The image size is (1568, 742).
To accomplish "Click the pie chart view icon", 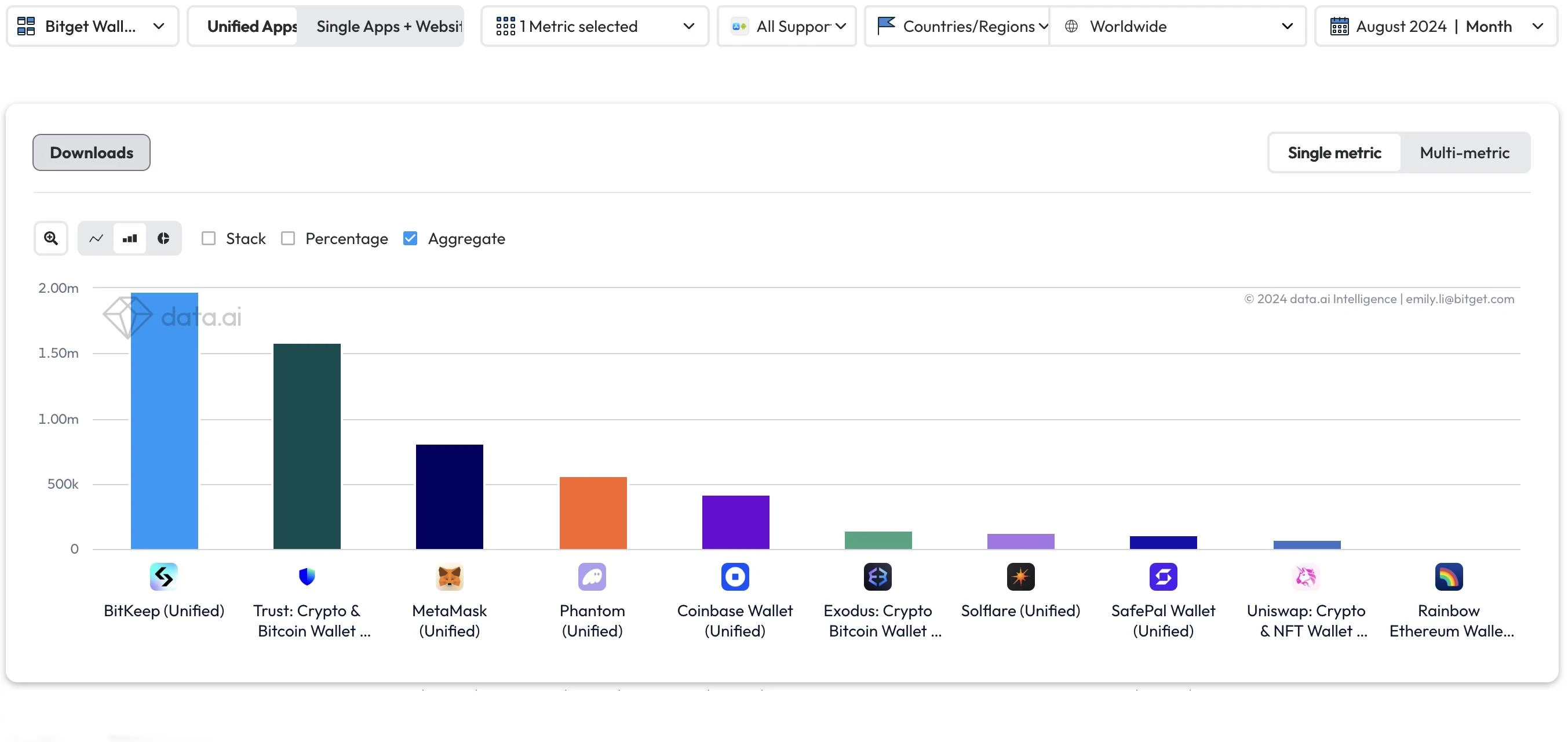I will point(164,238).
